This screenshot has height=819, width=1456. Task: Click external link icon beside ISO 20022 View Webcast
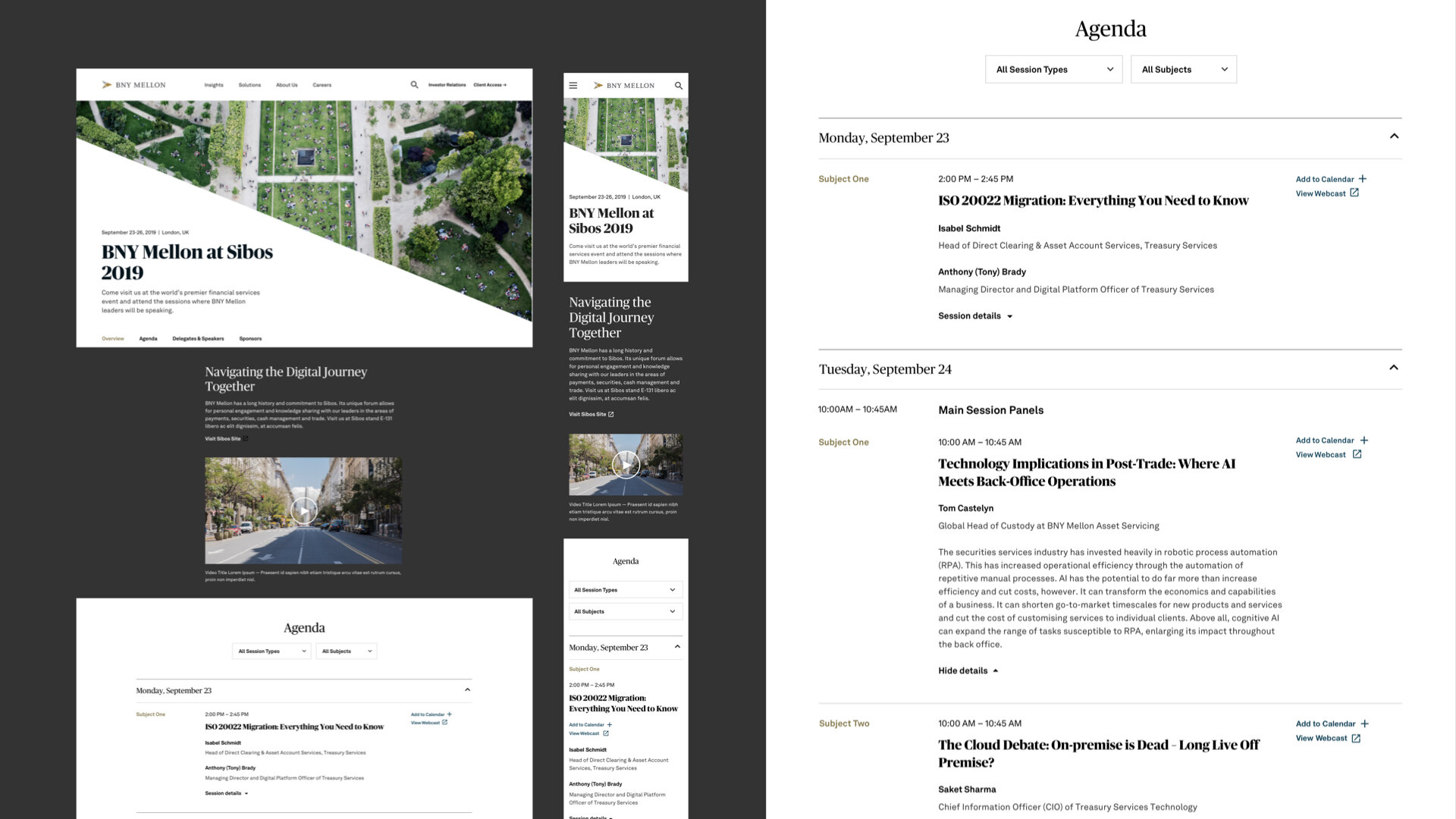click(1354, 193)
